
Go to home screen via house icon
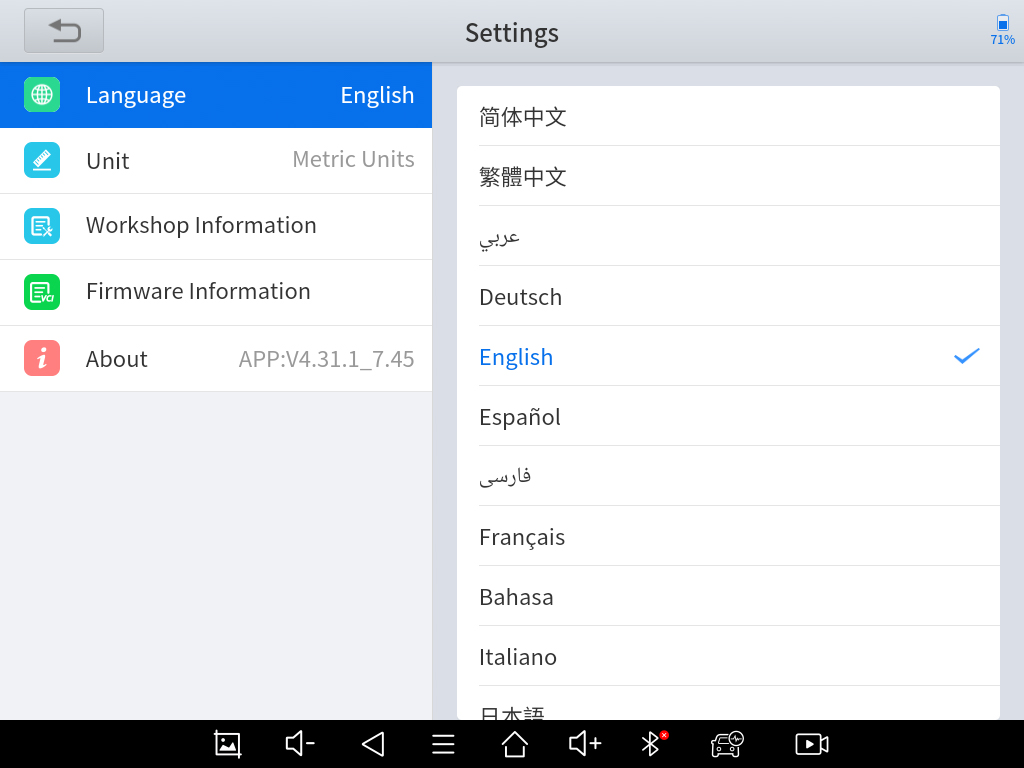click(x=514, y=743)
